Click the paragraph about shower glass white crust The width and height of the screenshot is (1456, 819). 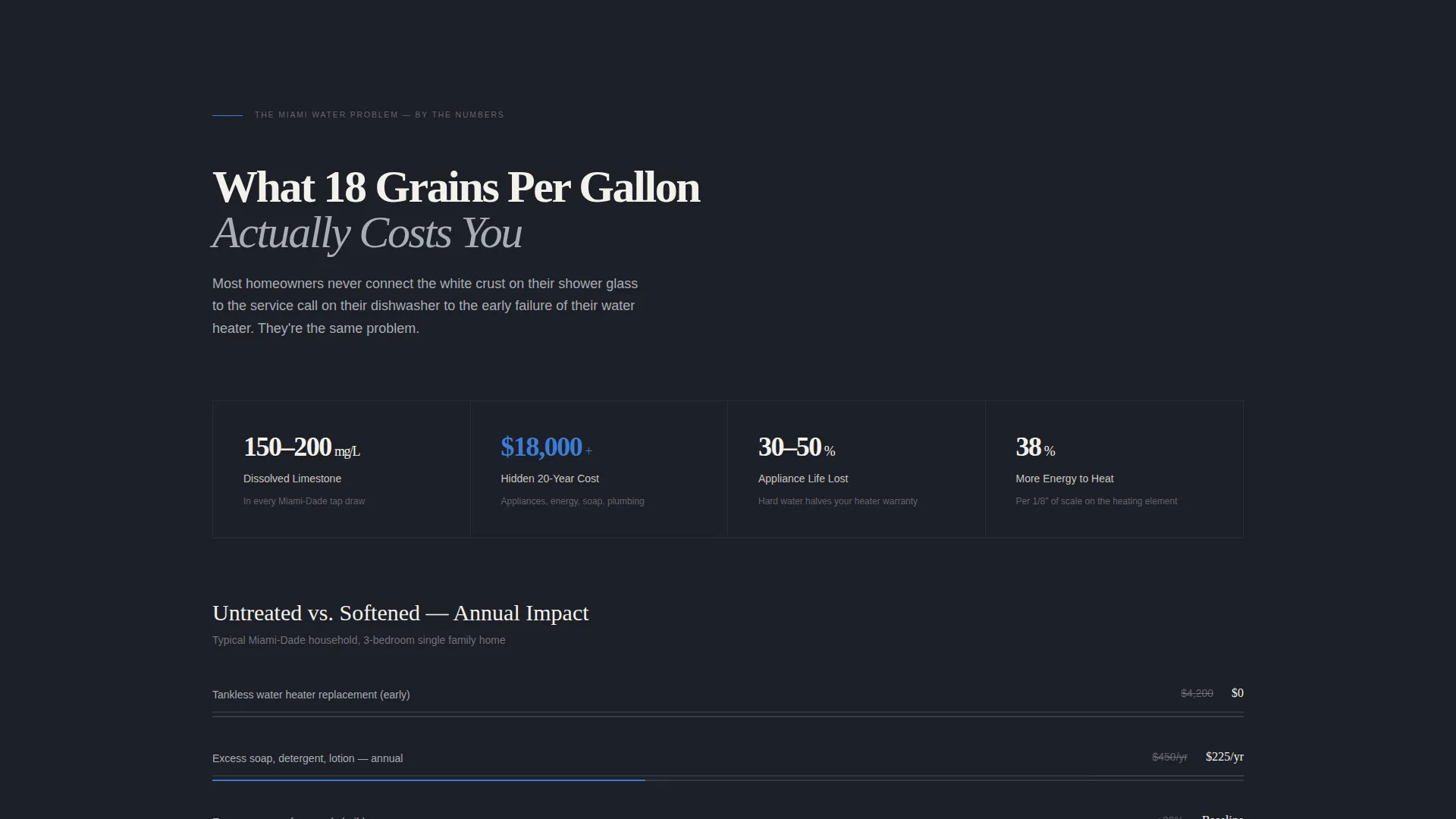[425, 306]
